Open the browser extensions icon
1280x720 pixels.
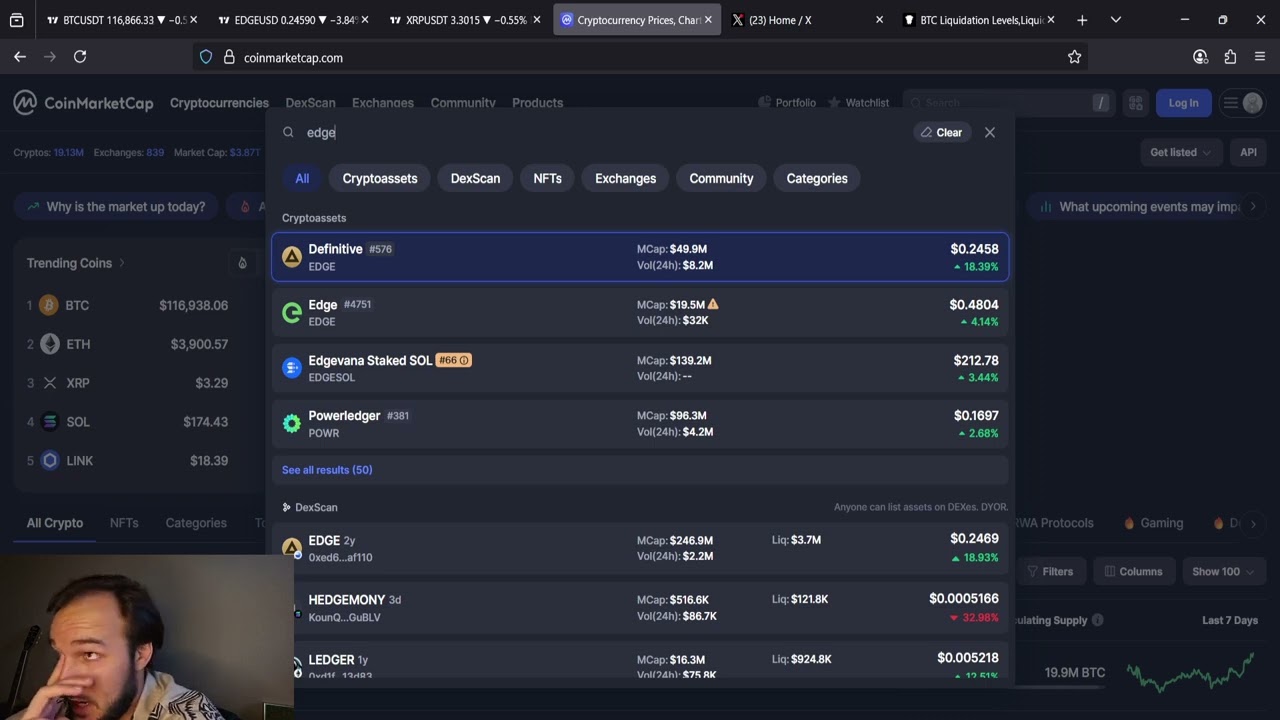click(1230, 57)
